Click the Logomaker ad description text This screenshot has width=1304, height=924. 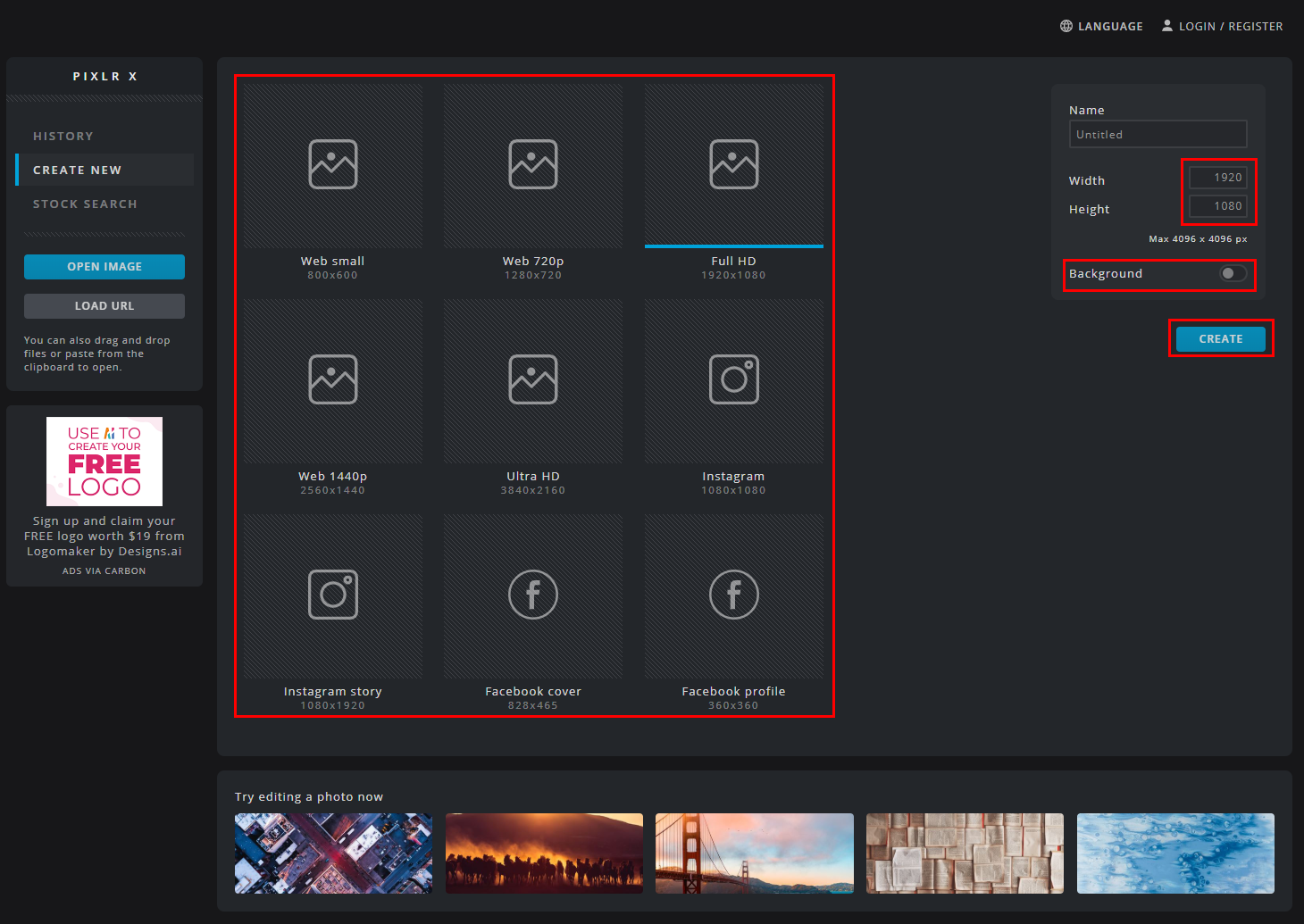click(104, 536)
